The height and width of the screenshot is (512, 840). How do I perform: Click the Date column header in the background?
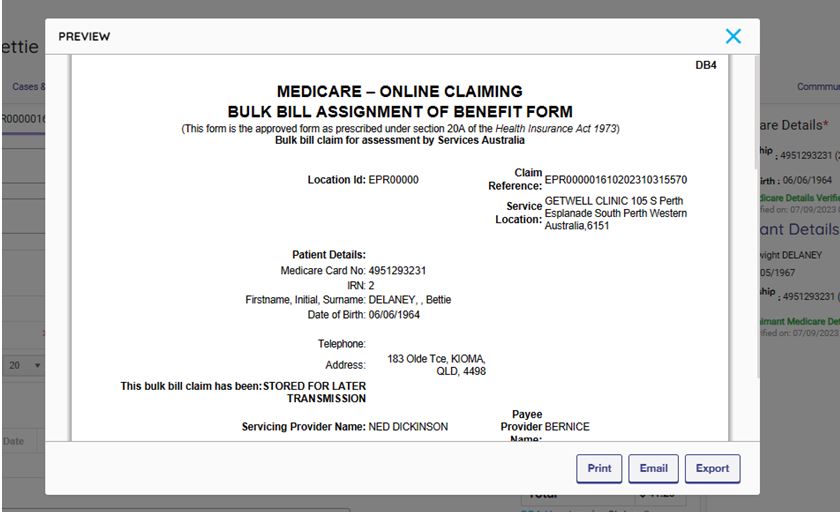click(13, 441)
